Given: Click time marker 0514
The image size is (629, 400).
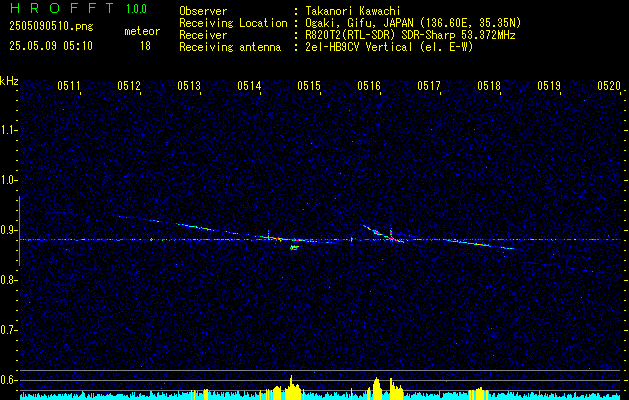Looking at the screenshot, I should coord(249,86).
